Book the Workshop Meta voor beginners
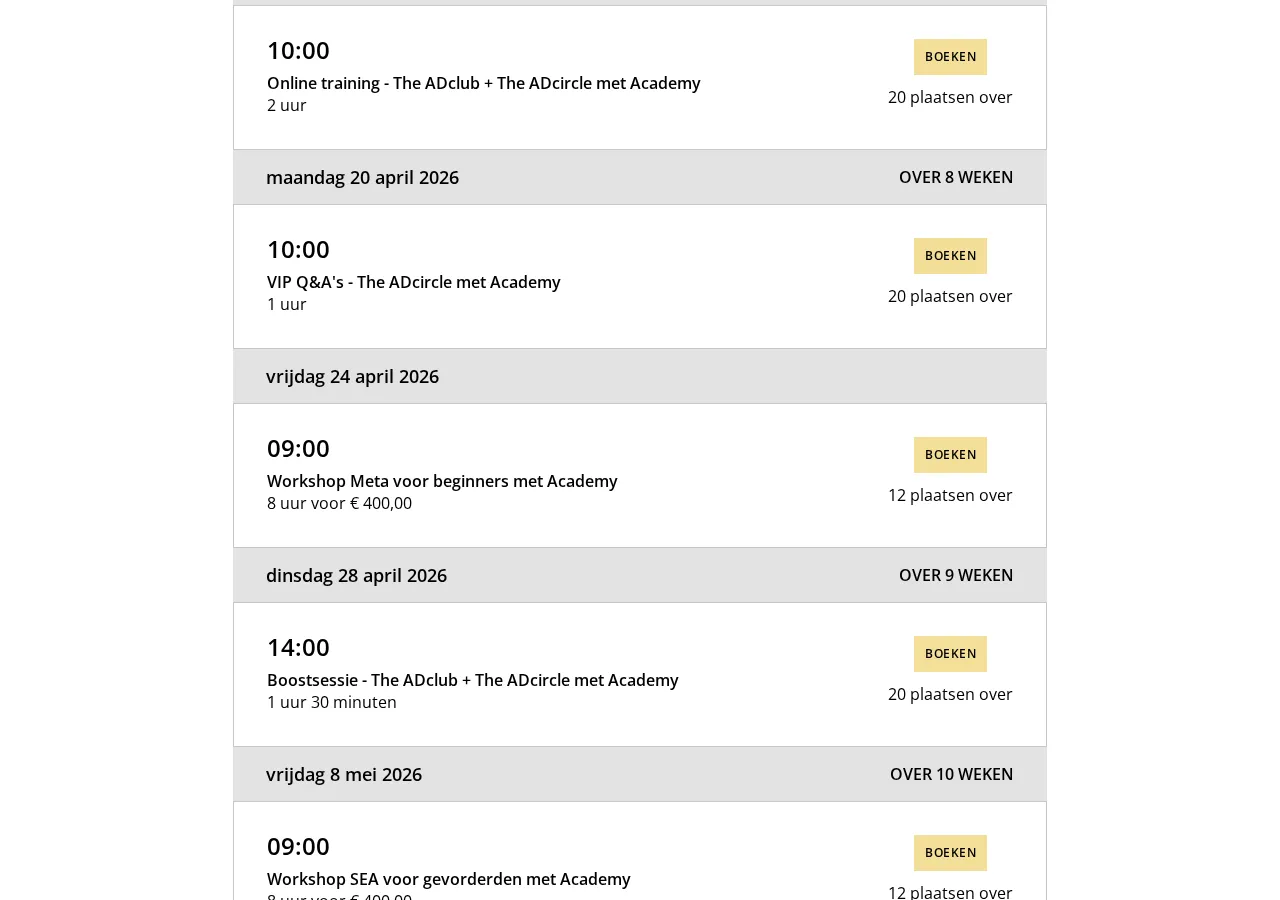 point(950,455)
